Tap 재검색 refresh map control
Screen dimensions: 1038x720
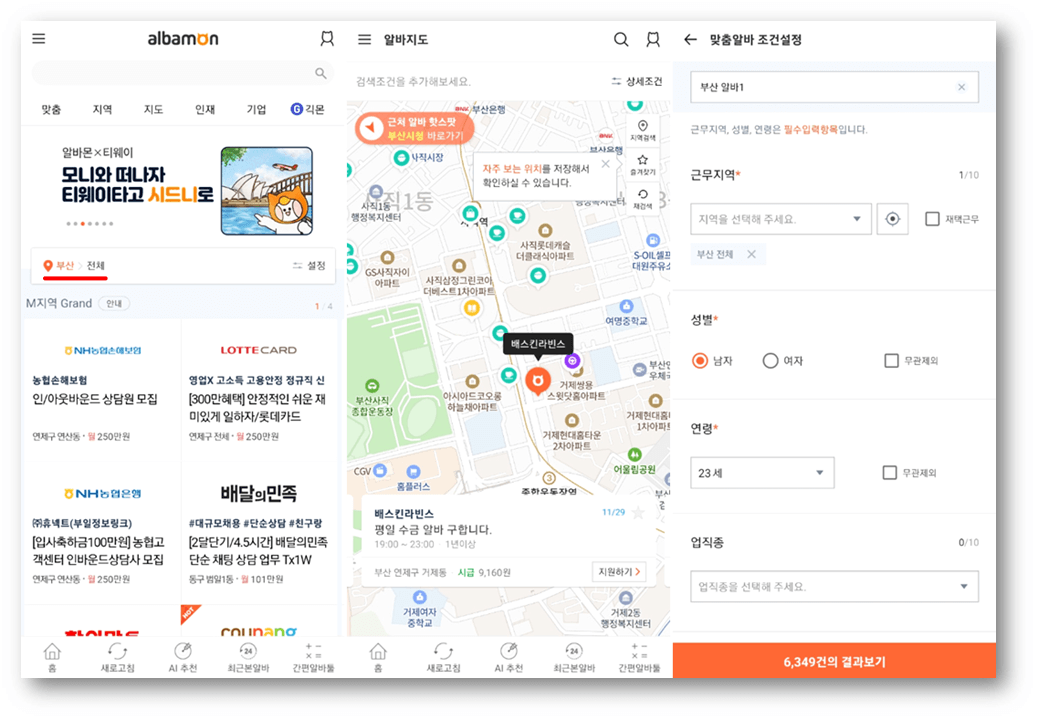coord(642,199)
